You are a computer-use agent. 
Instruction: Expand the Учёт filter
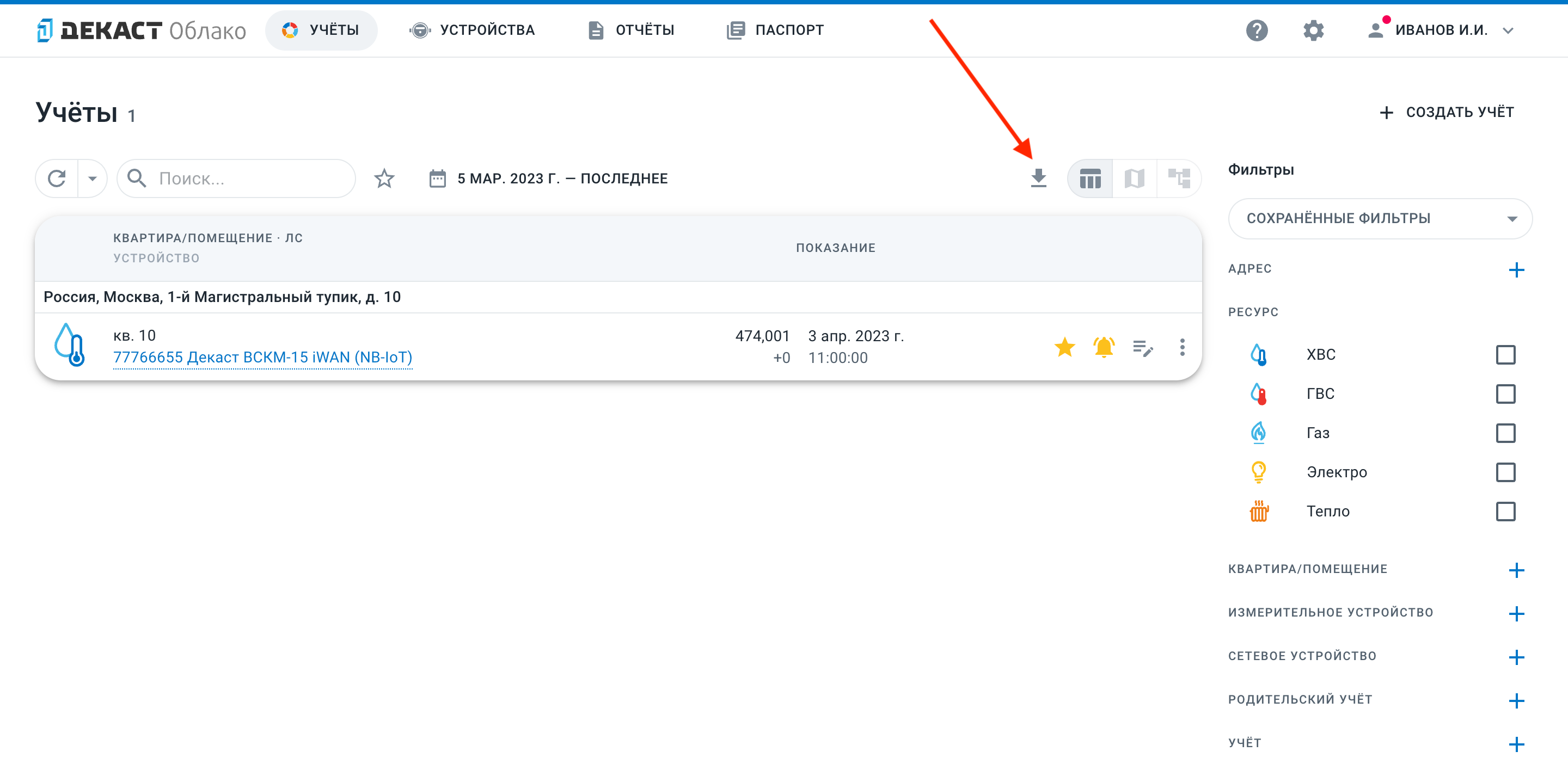coord(1516,744)
